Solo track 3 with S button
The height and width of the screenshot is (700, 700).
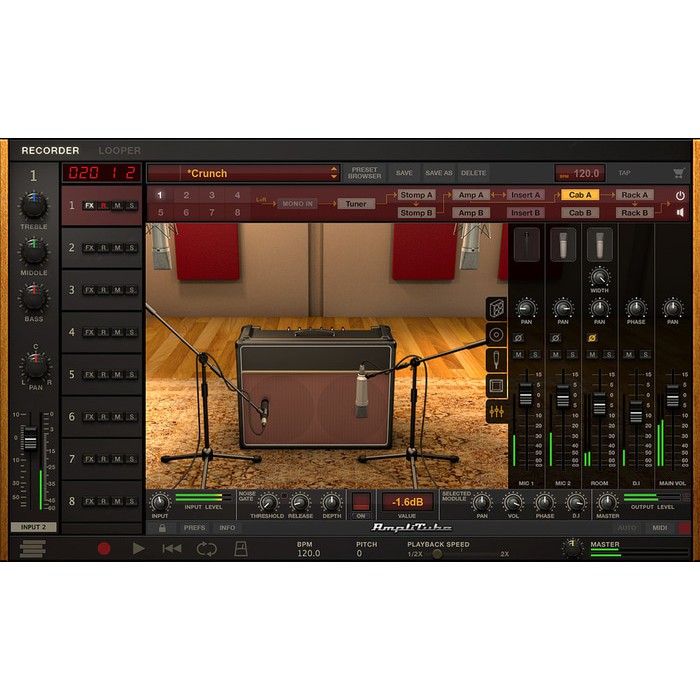point(131,290)
